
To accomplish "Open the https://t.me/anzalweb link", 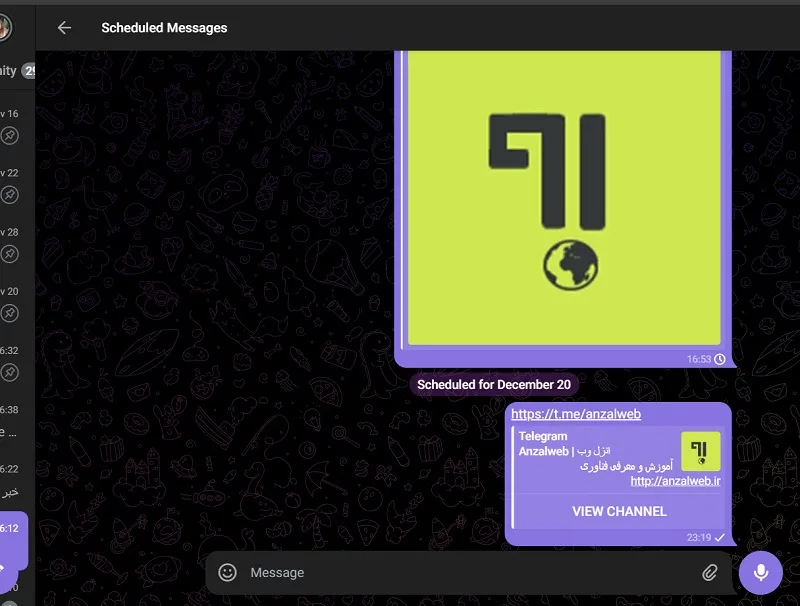I will point(576,414).
